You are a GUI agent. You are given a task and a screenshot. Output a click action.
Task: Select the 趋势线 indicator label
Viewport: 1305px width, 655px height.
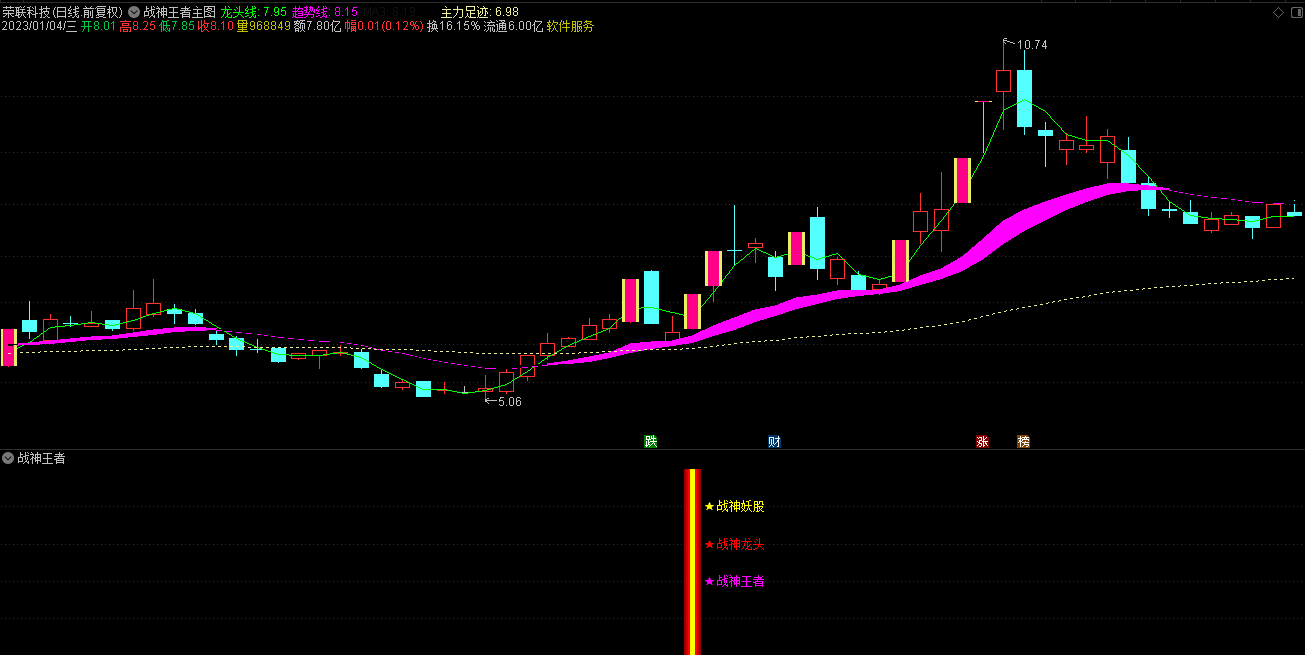pos(310,12)
